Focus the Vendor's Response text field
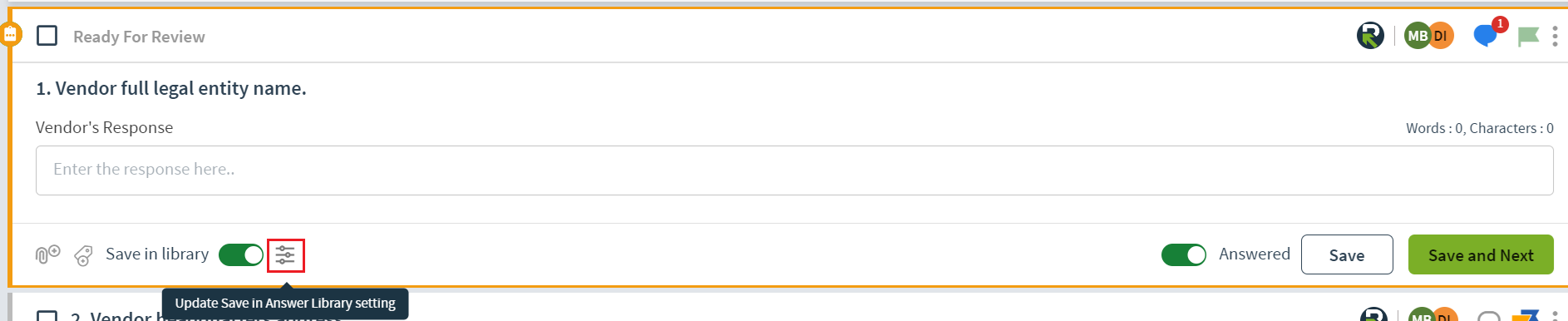The width and height of the screenshot is (1568, 321). pyautogui.click(x=794, y=170)
